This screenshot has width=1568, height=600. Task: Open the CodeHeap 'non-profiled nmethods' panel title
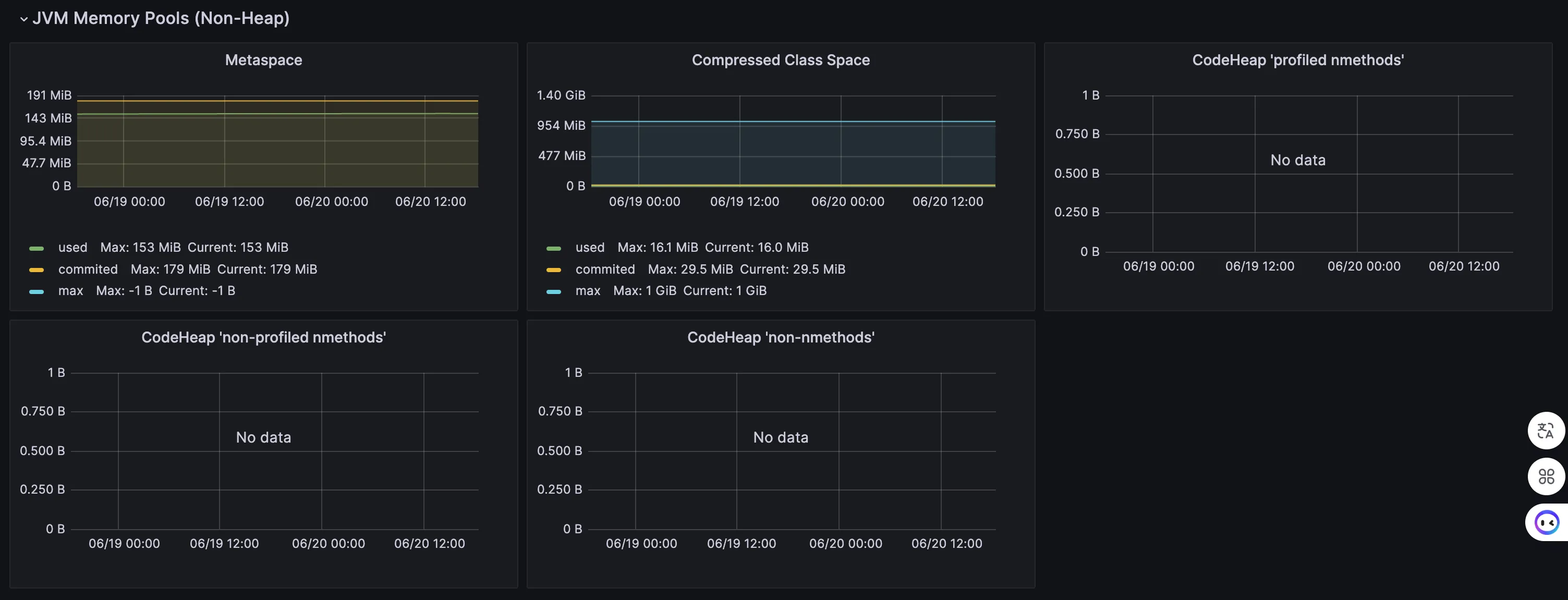coord(263,337)
